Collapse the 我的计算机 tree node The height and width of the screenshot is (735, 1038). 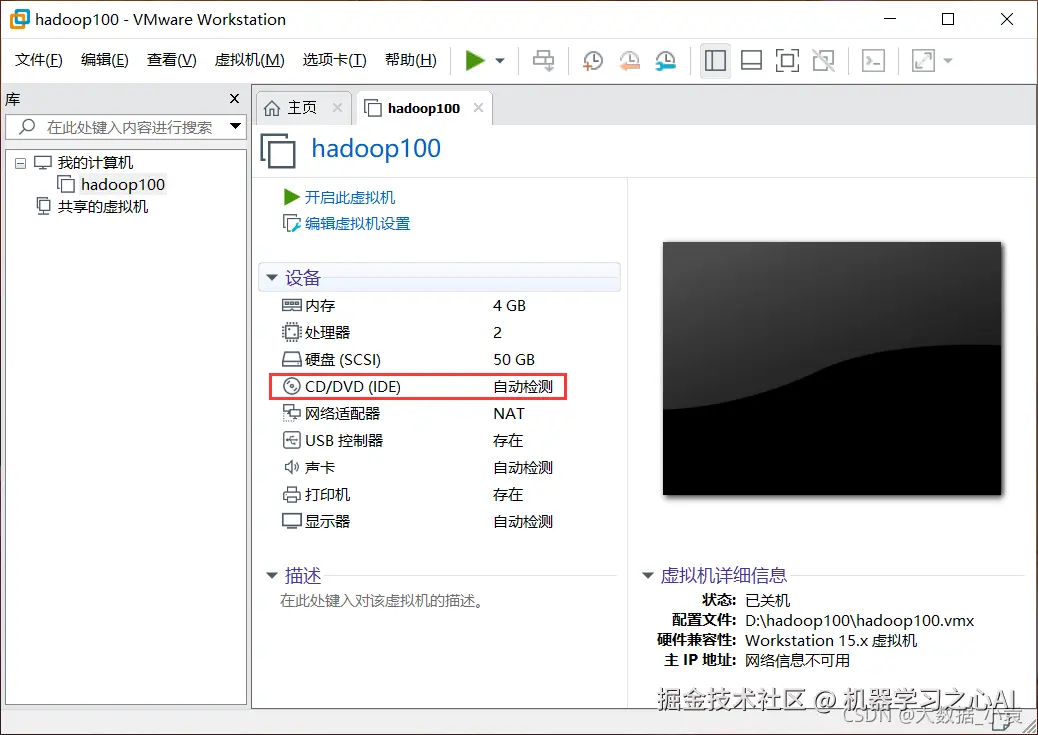[21, 163]
